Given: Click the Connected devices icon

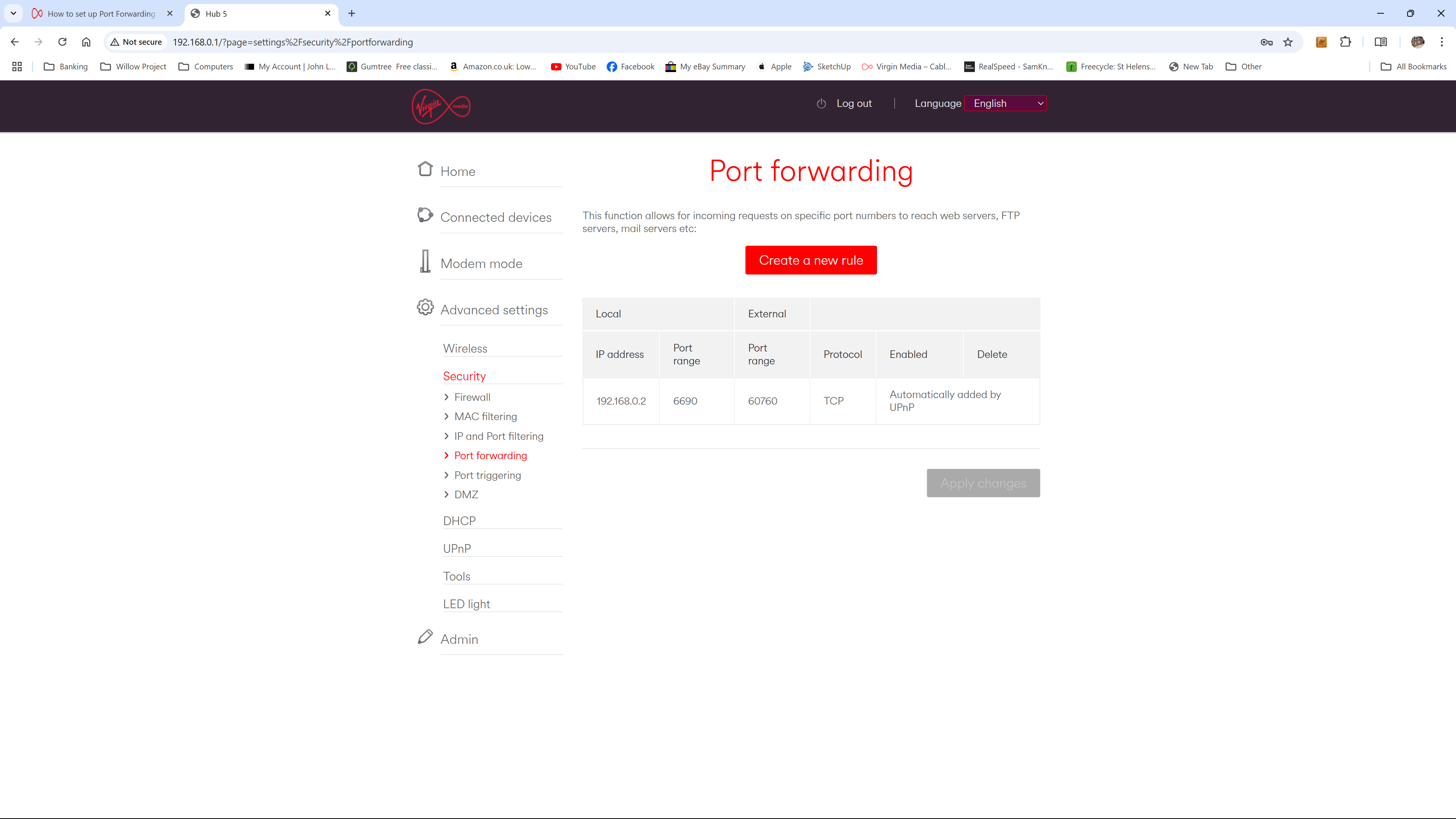Looking at the screenshot, I should (425, 215).
